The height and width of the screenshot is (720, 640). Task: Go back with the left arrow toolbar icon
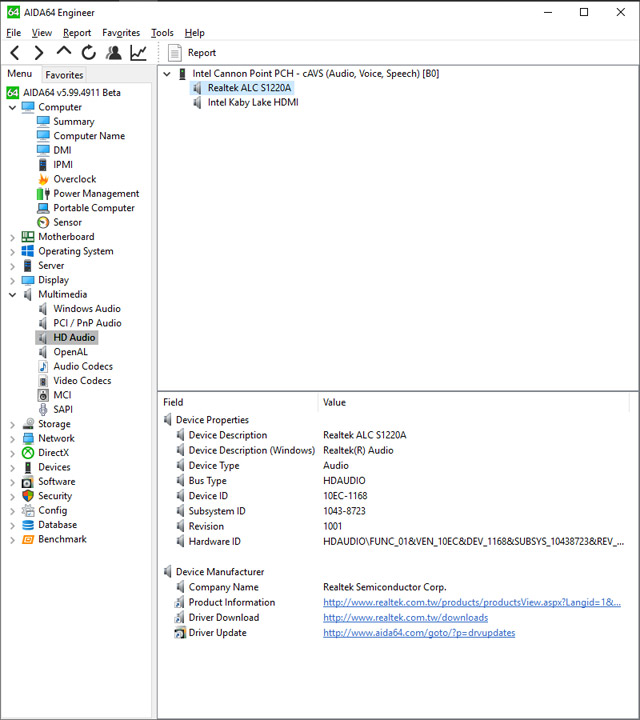pyautogui.click(x=15, y=53)
